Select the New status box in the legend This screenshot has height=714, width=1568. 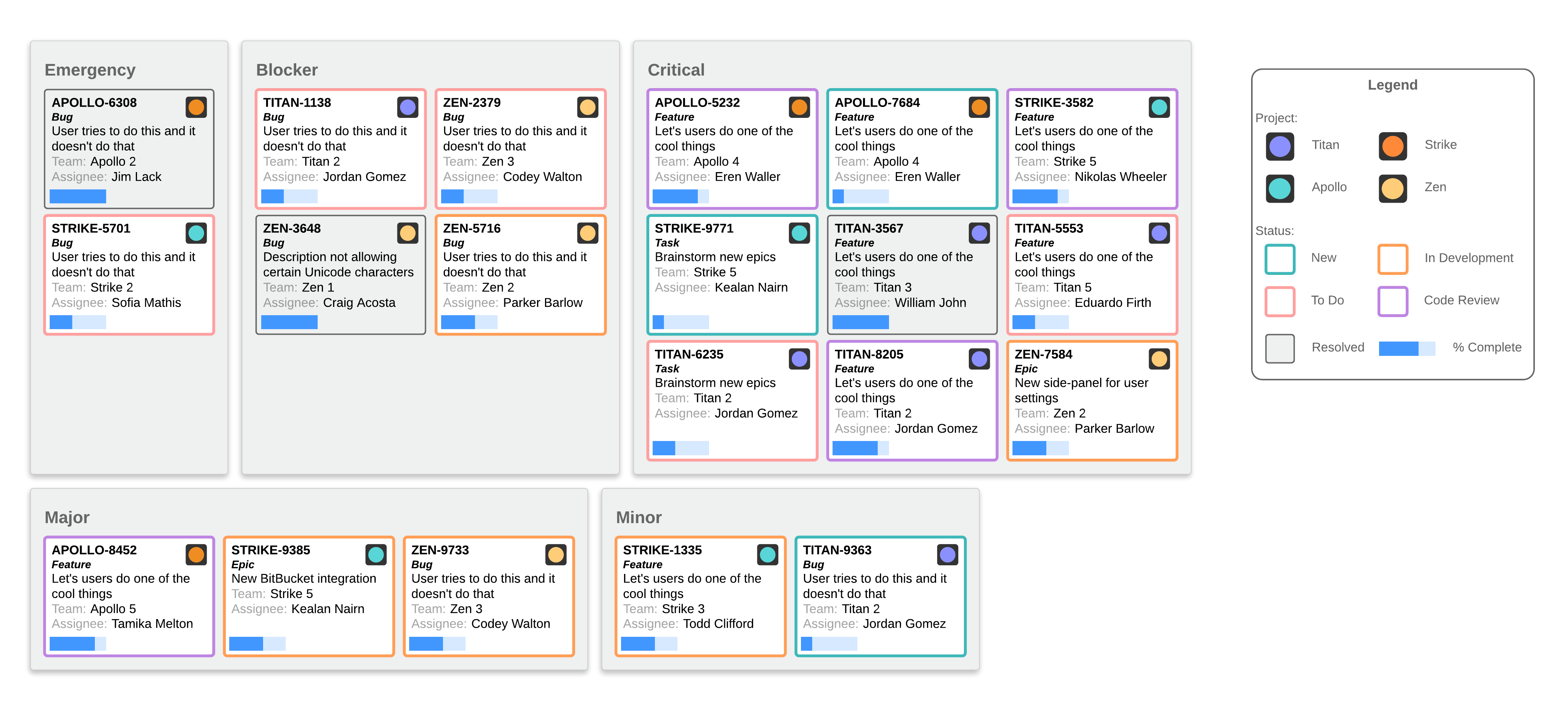tap(1279, 259)
